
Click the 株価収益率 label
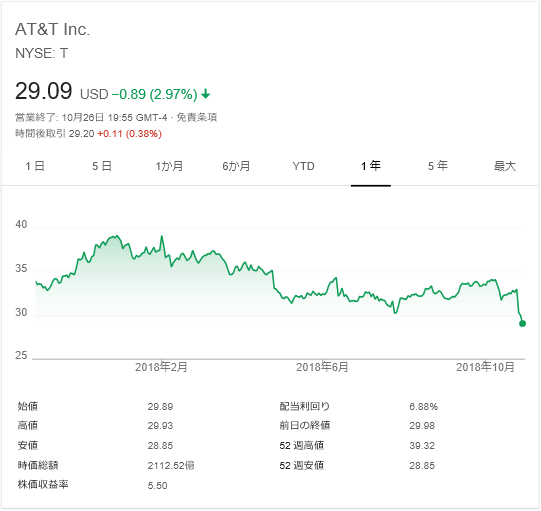pyautogui.click(x=43, y=485)
